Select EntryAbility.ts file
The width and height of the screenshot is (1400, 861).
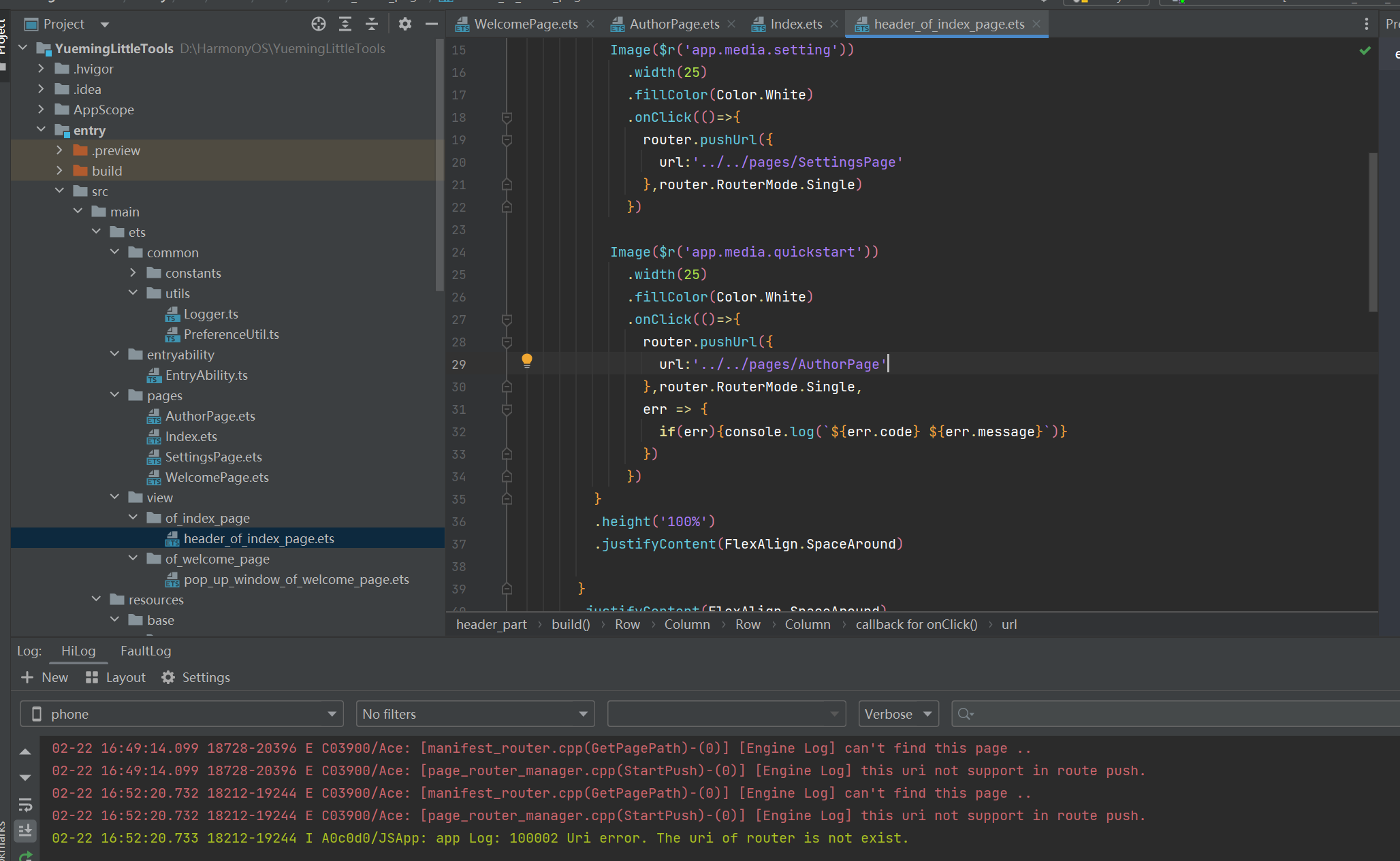206,375
